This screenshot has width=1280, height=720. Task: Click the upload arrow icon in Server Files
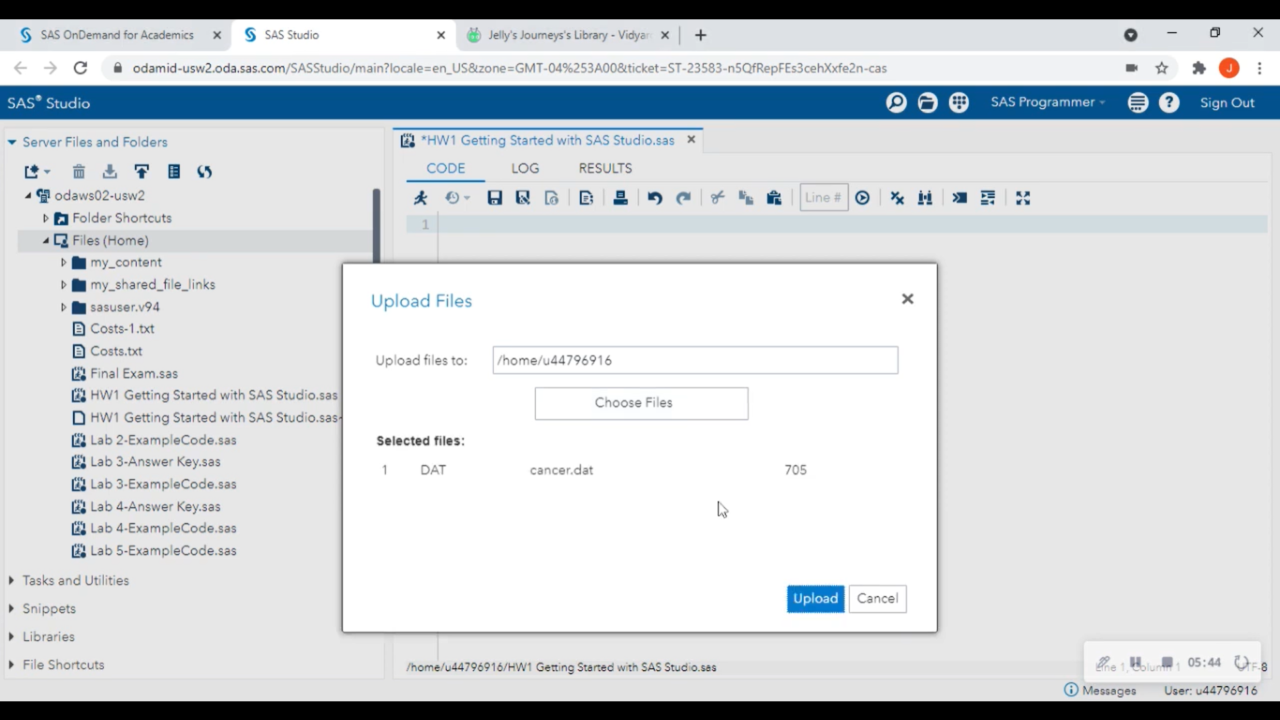(142, 172)
